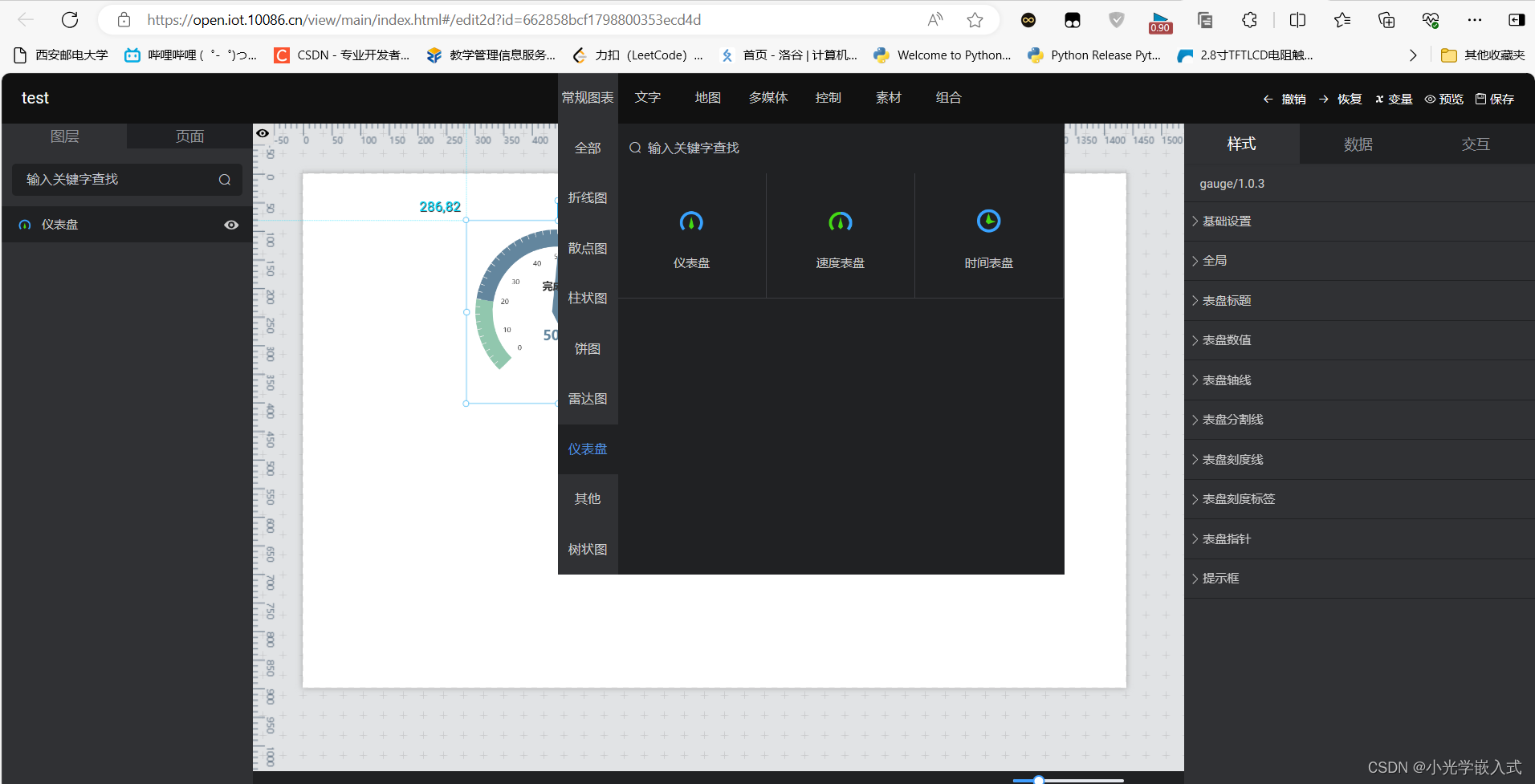Click 预览 preview button

[x=1444, y=100]
